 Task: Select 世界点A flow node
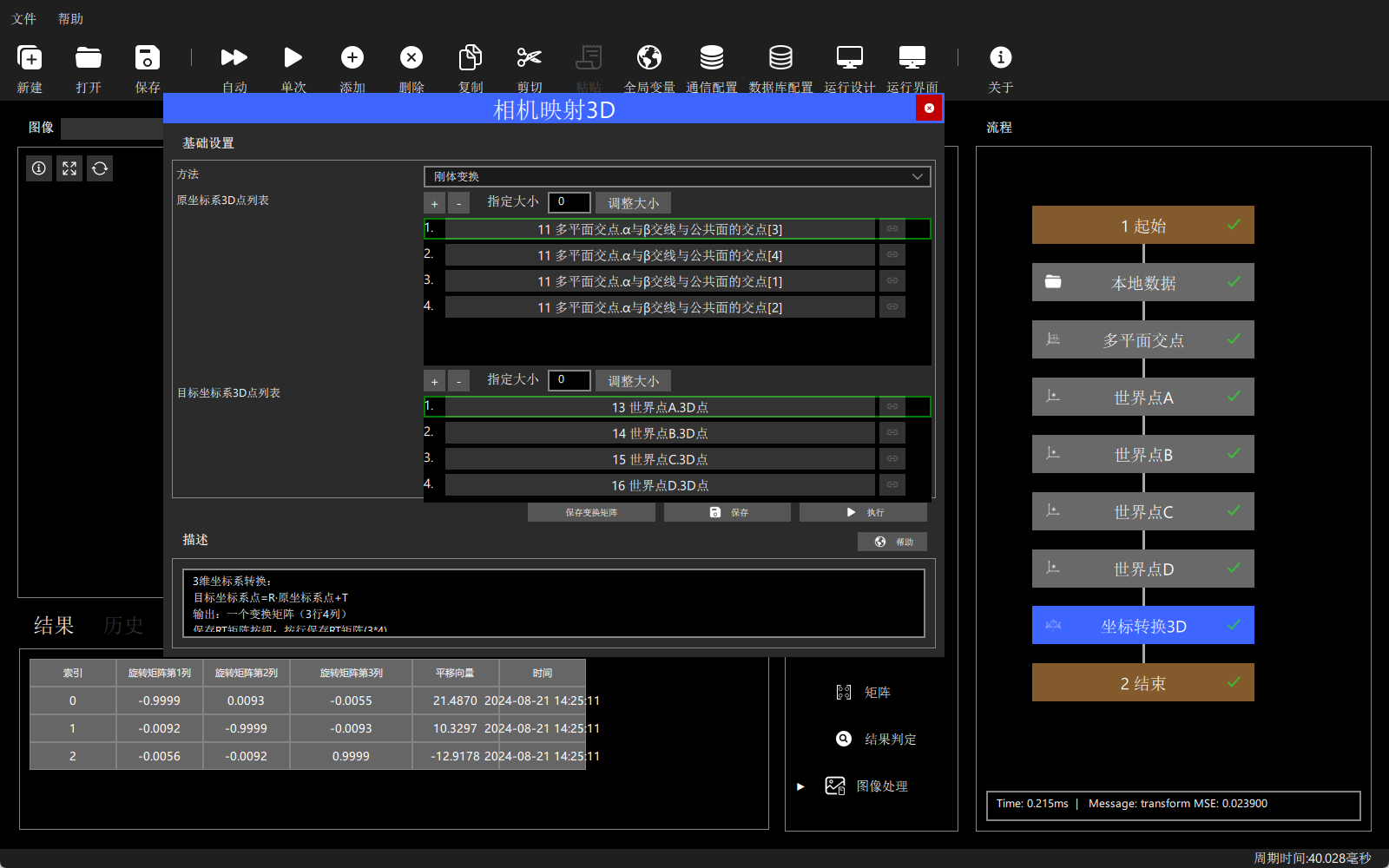click(1143, 398)
